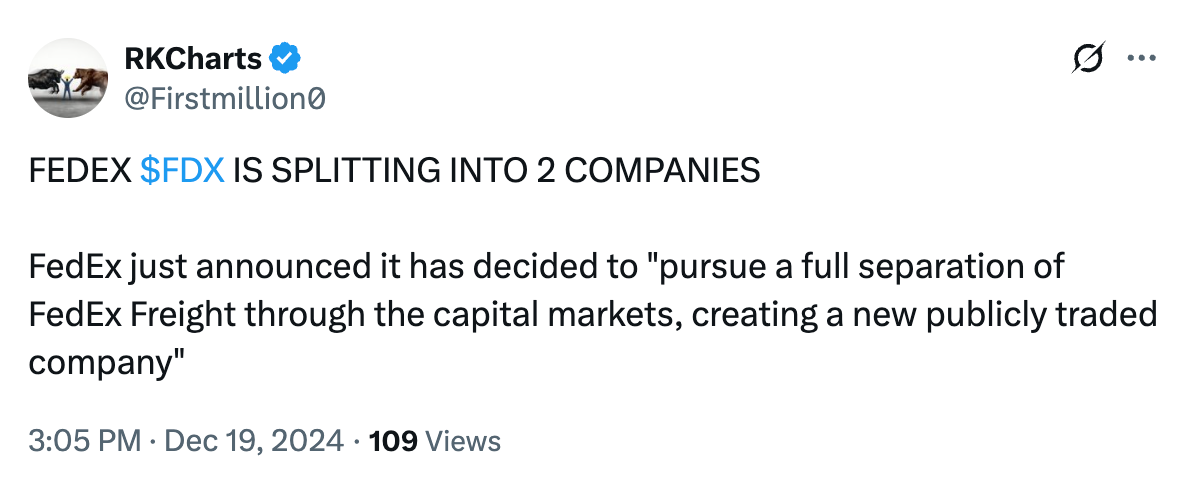
Task: Open RKCharts bull-and-bear profile picture
Action: tap(64, 80)
